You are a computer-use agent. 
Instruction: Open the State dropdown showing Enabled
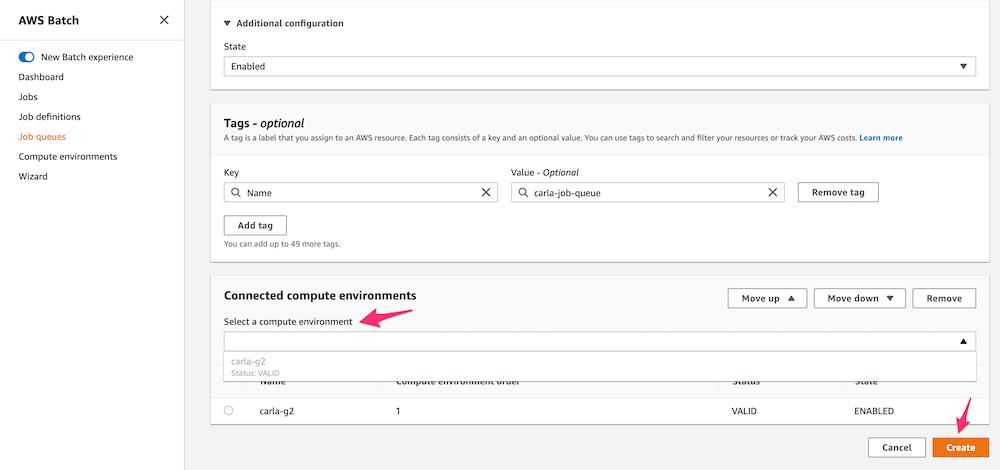click(x=599, y=66)
